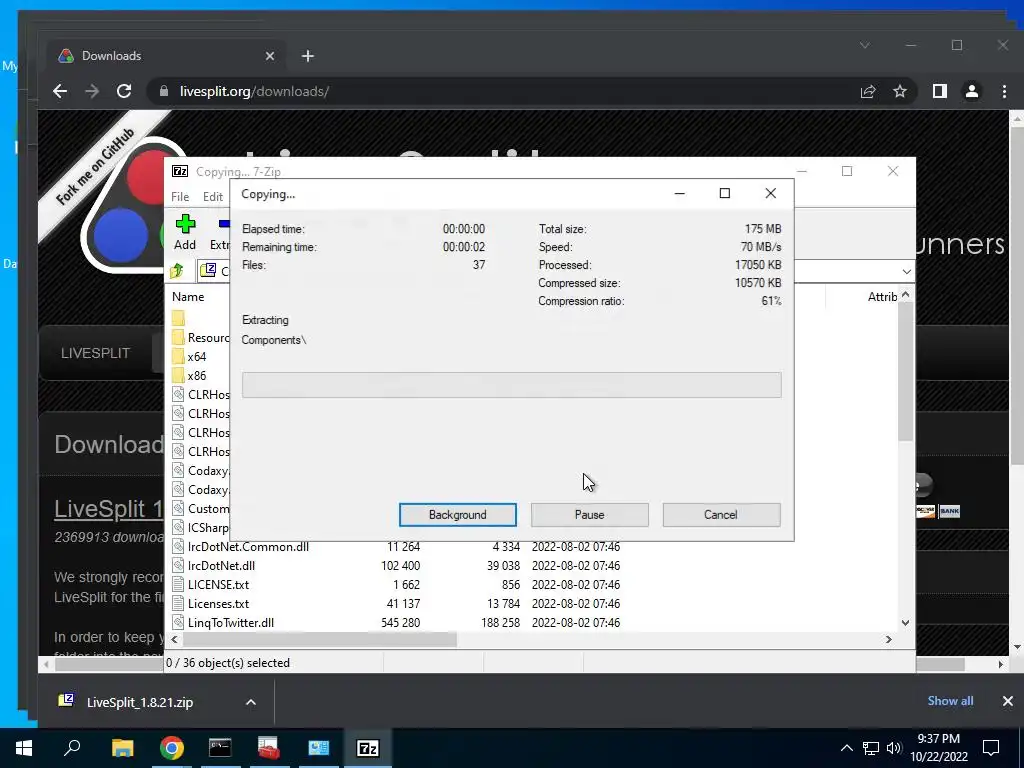Select the x64 folder in 7-Zip
This screenshot has height=768, width=1024.
pos(197,357)
